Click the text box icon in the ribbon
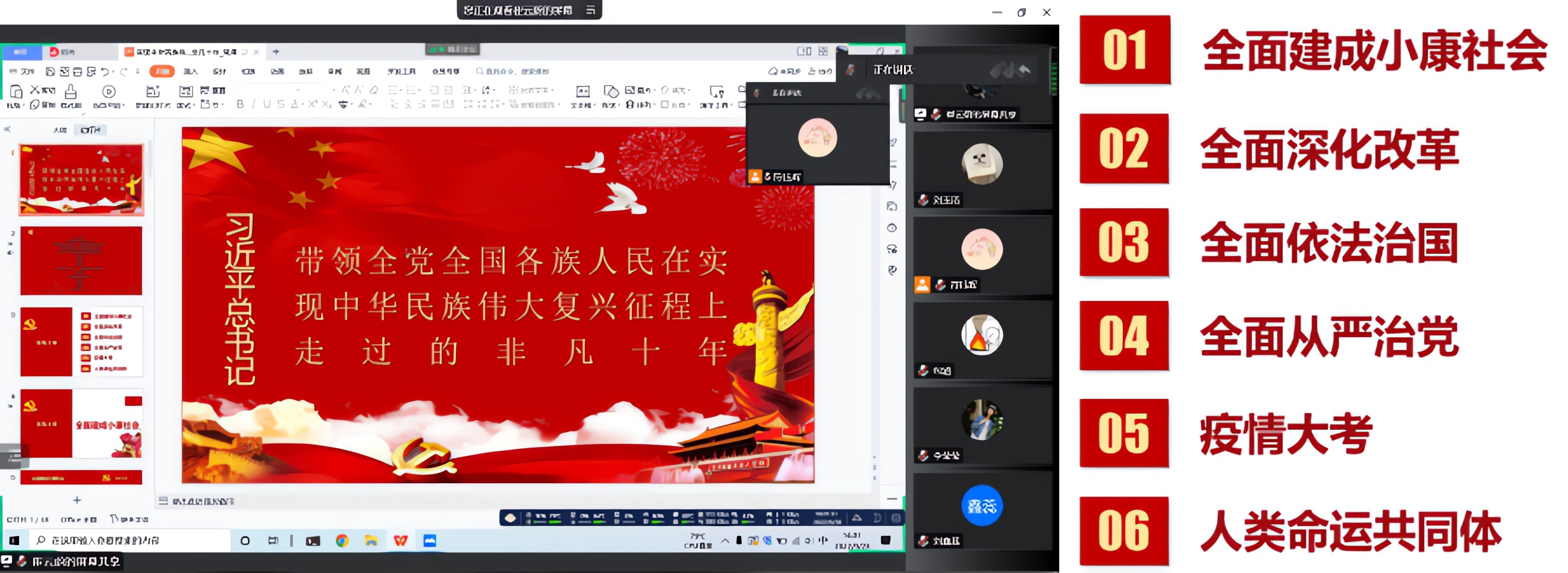1568x573 pixels. click(x=583, y=92)
